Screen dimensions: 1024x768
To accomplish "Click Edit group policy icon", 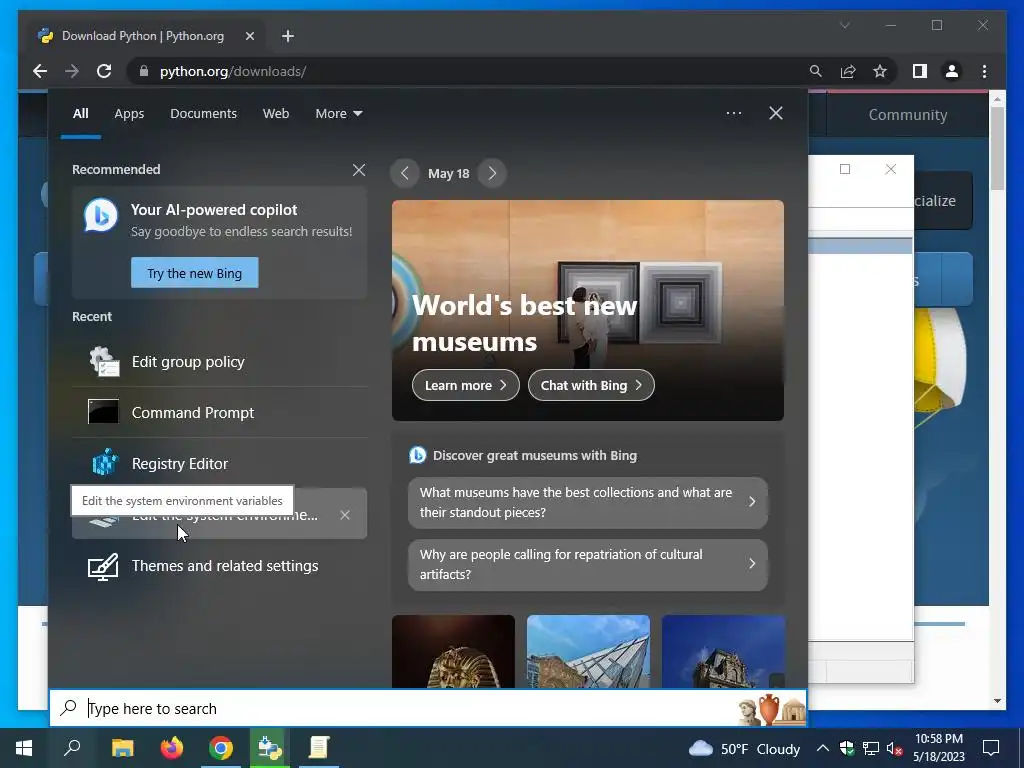I will (104, 361).
